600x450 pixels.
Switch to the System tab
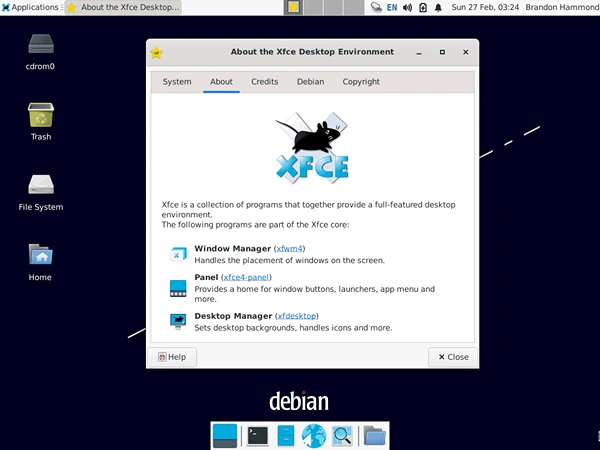pyautogui.click(x=177, y=82)
